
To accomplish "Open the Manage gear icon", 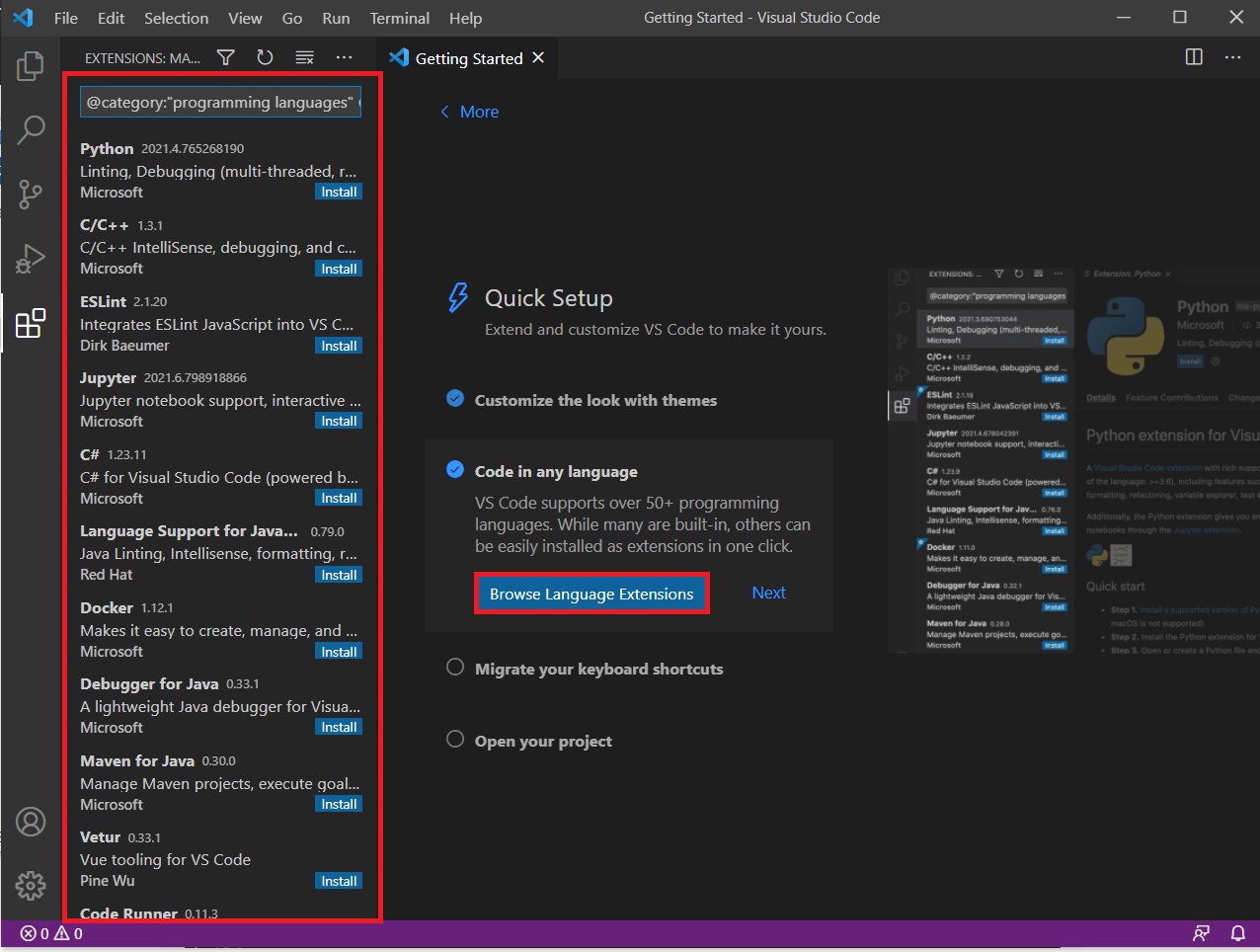I will (x=31, y=885).
